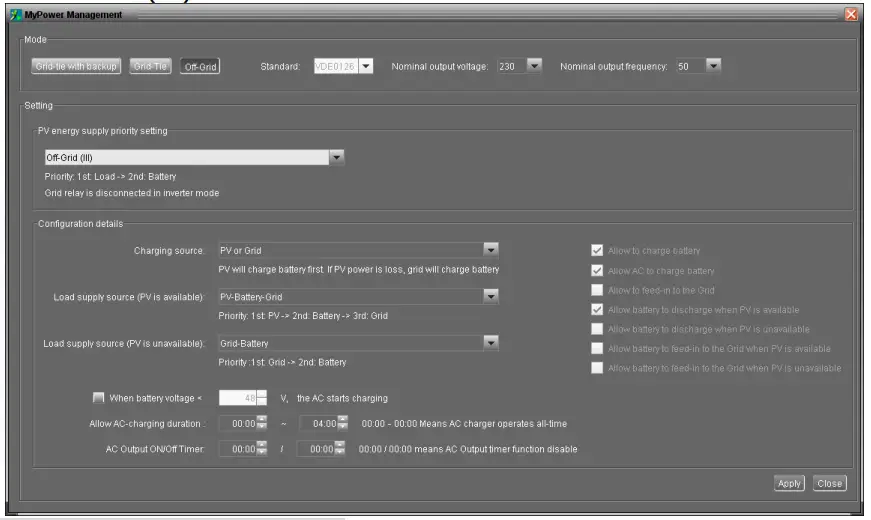The width and height of the screenshot is (871, 520).
Task: Click the battery voltage value field
Action: (238, 398)
